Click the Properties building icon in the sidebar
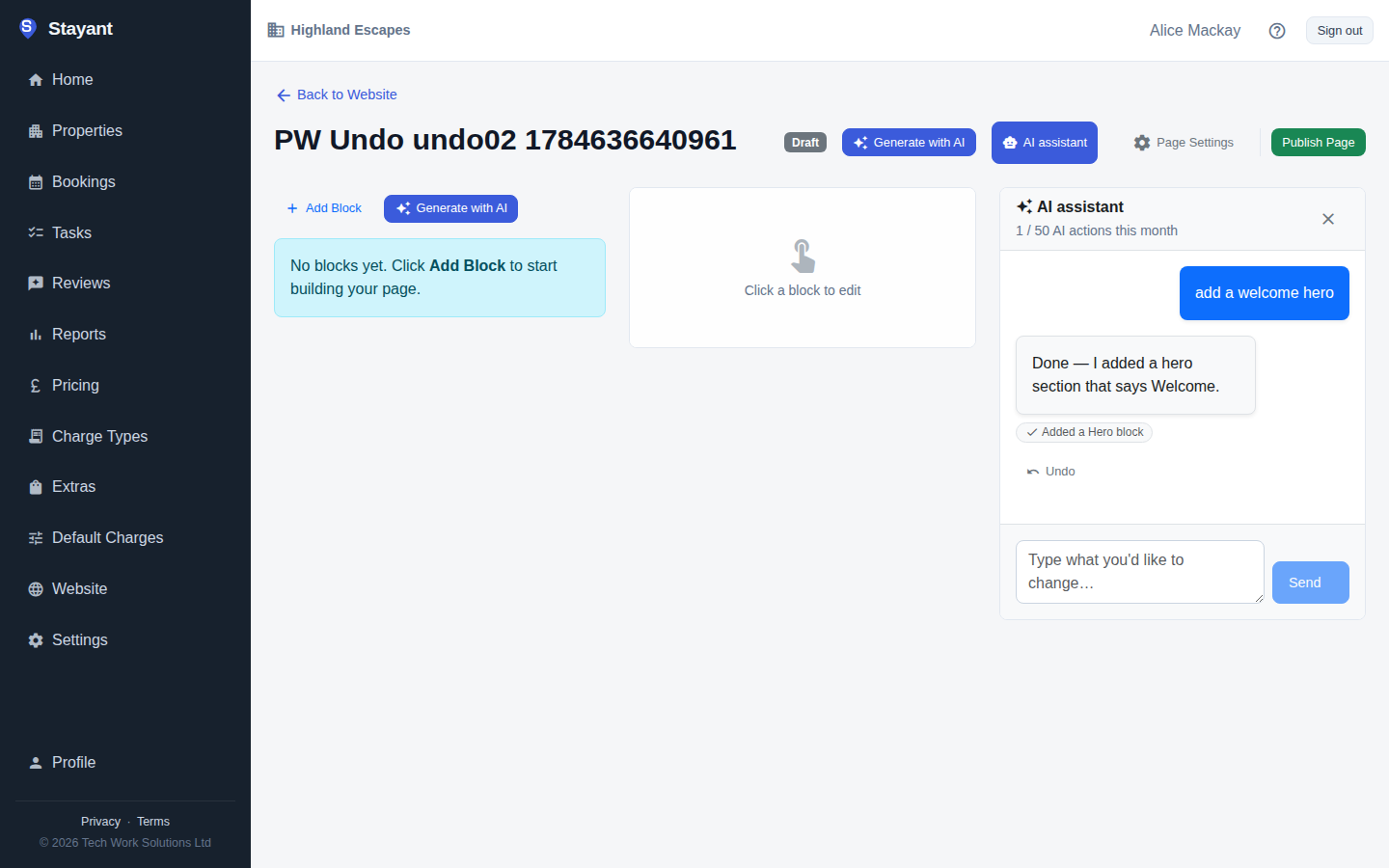Screen dimensions: 1389x868 tap(36, 131)
